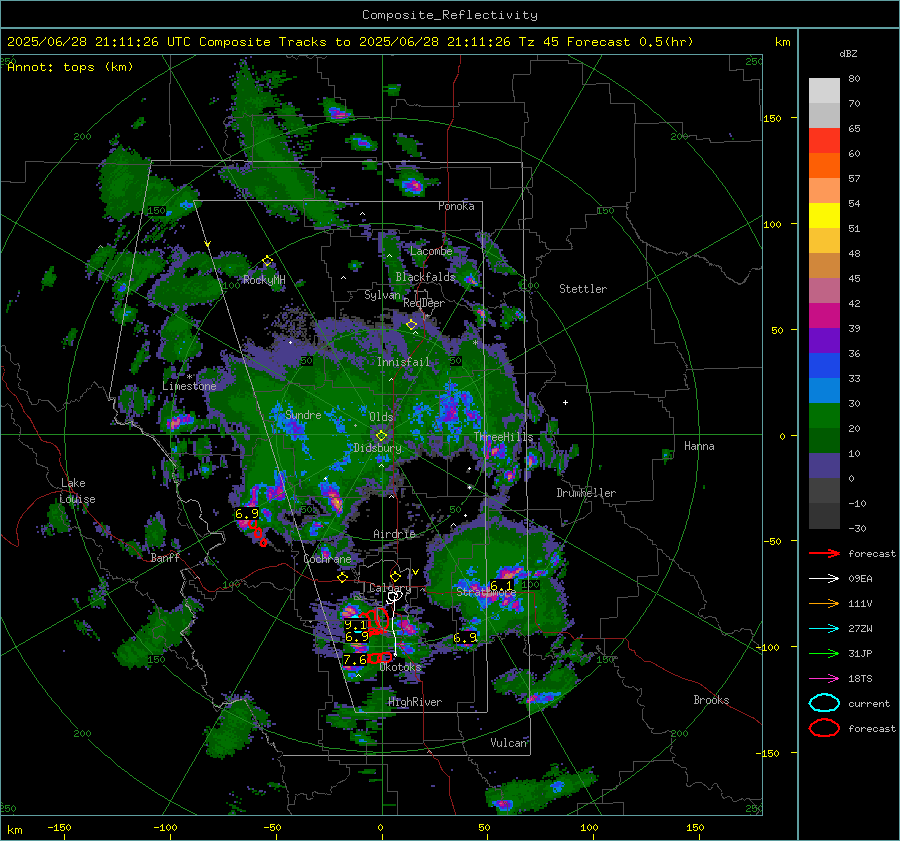
Task: Click the cyan current ellipse legend symbol
Action: point(824,703)
